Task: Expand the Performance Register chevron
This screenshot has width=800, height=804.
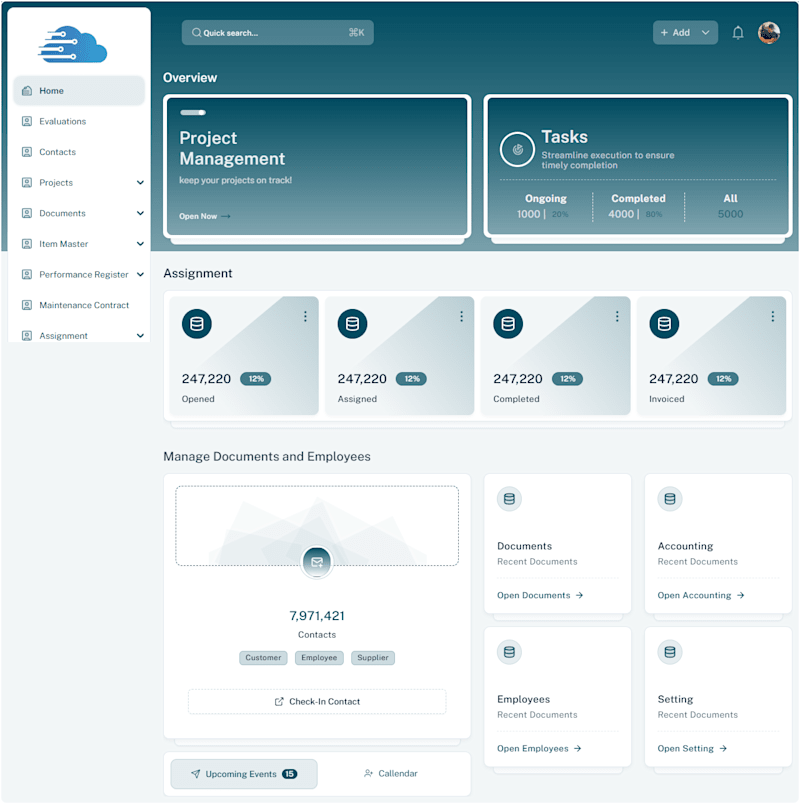Action: [140, 274]
